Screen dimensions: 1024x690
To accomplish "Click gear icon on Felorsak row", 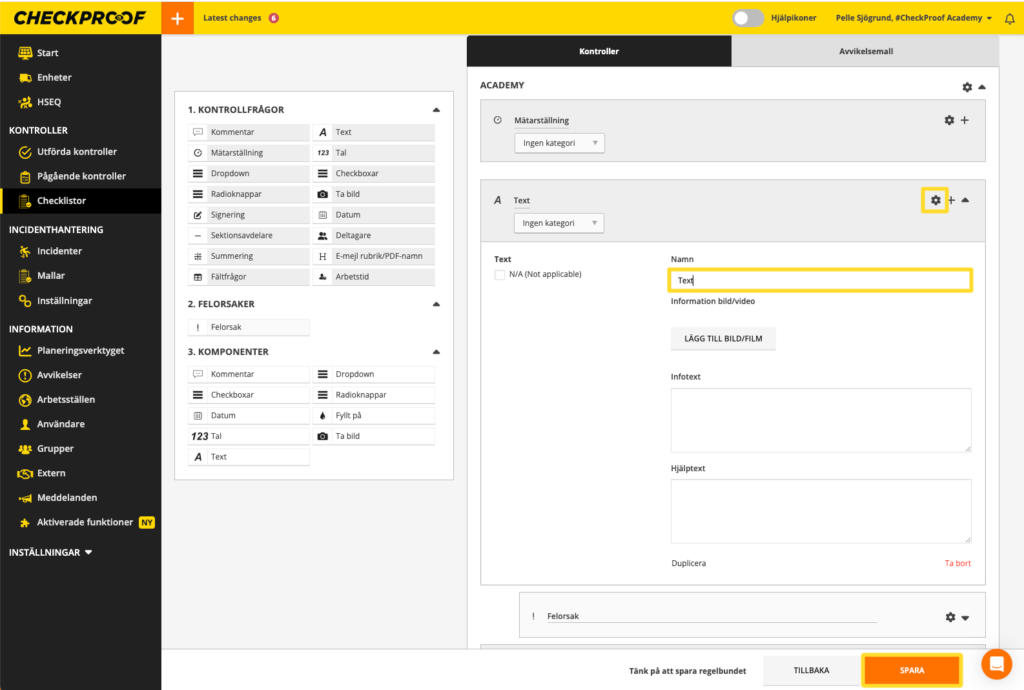I will 949,617.
